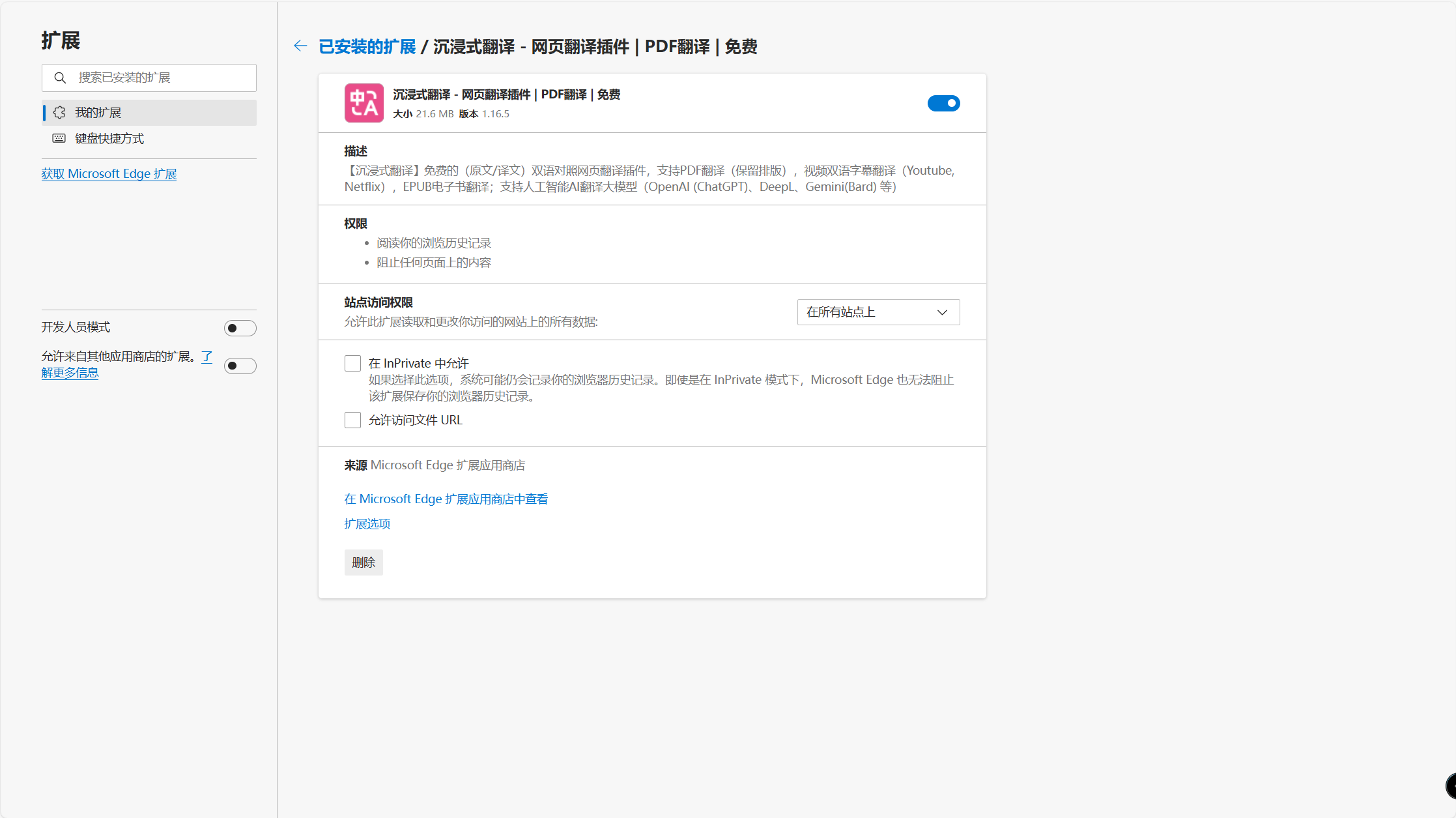Viewport: 1456px width, 818px height.
Task: Click the puzzle piece icon for 我的扩展
Action: (59, 113)
